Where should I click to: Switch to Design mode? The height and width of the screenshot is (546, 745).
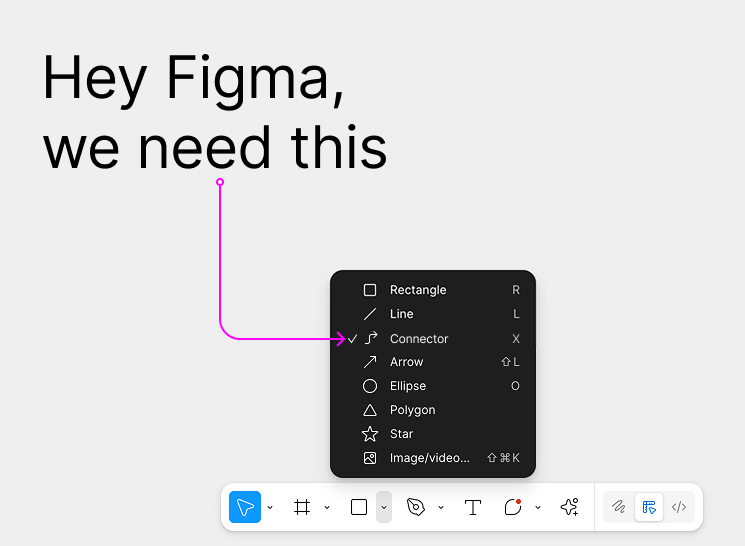[649, 507]
